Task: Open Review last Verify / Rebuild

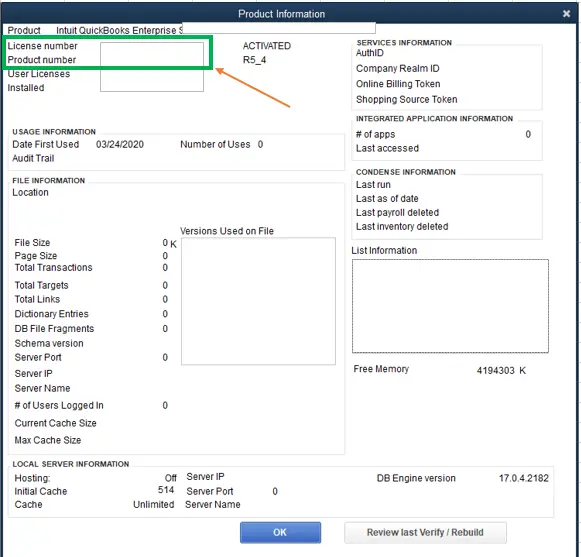Action: click(425, 532)
